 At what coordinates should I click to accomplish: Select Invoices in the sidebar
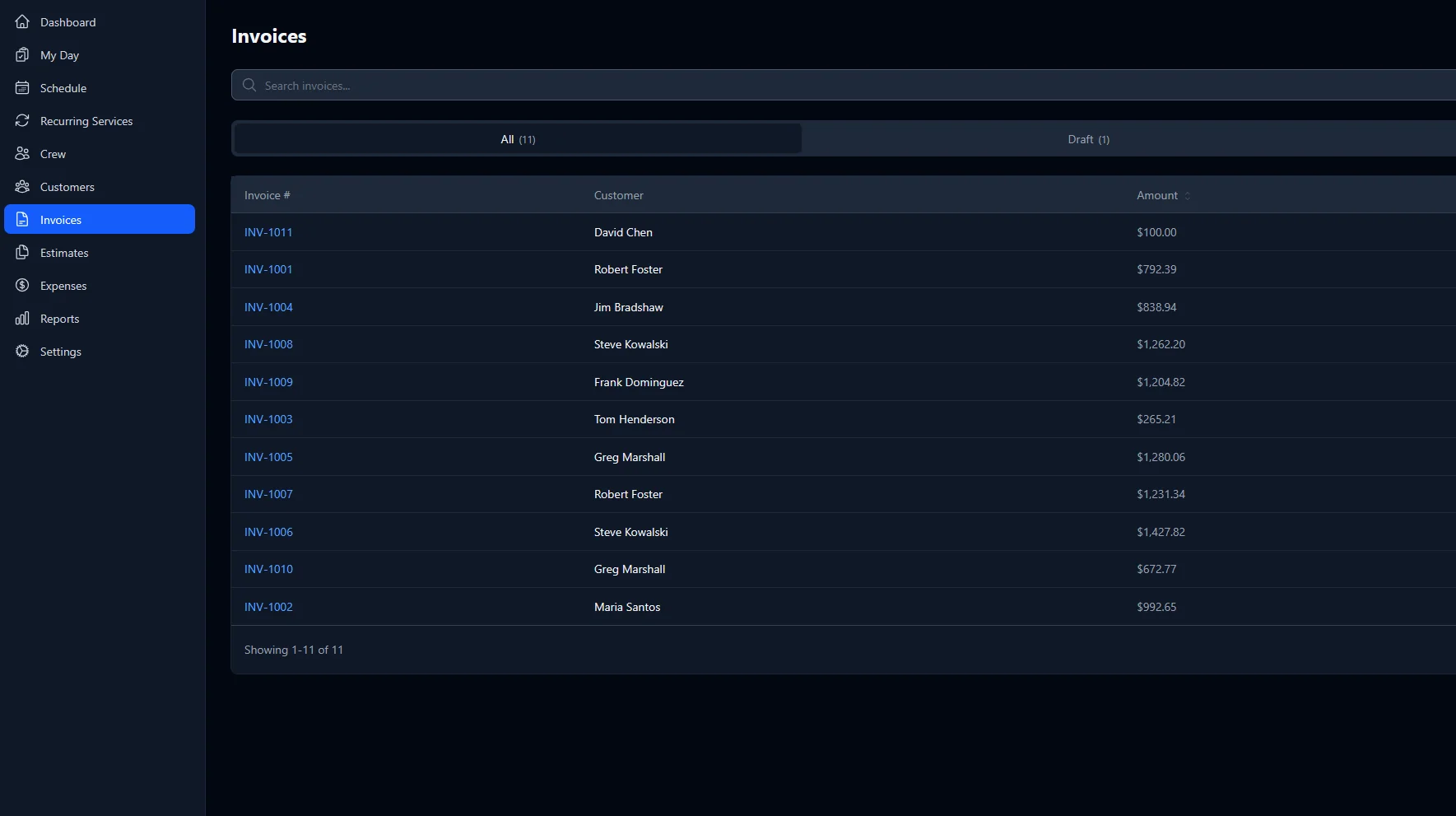[100, 220]
